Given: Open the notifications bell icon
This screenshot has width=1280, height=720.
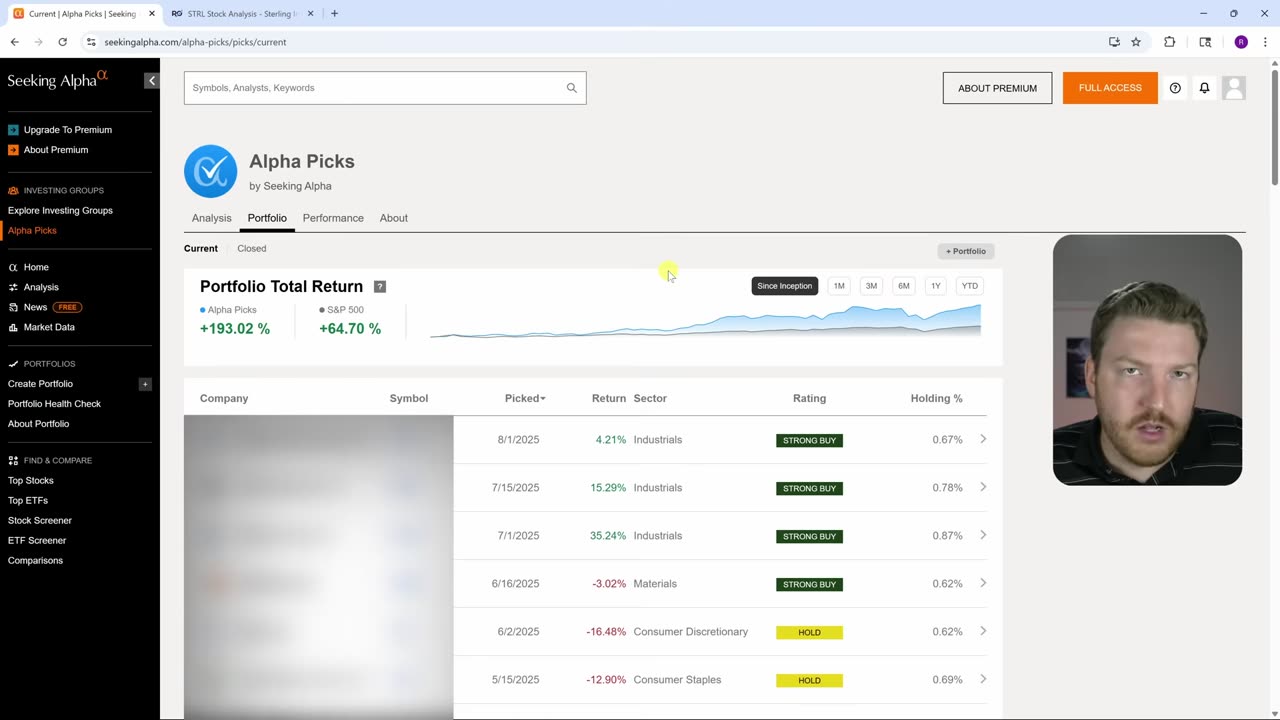Looking at the screenshot, I should pos(1204,88).
